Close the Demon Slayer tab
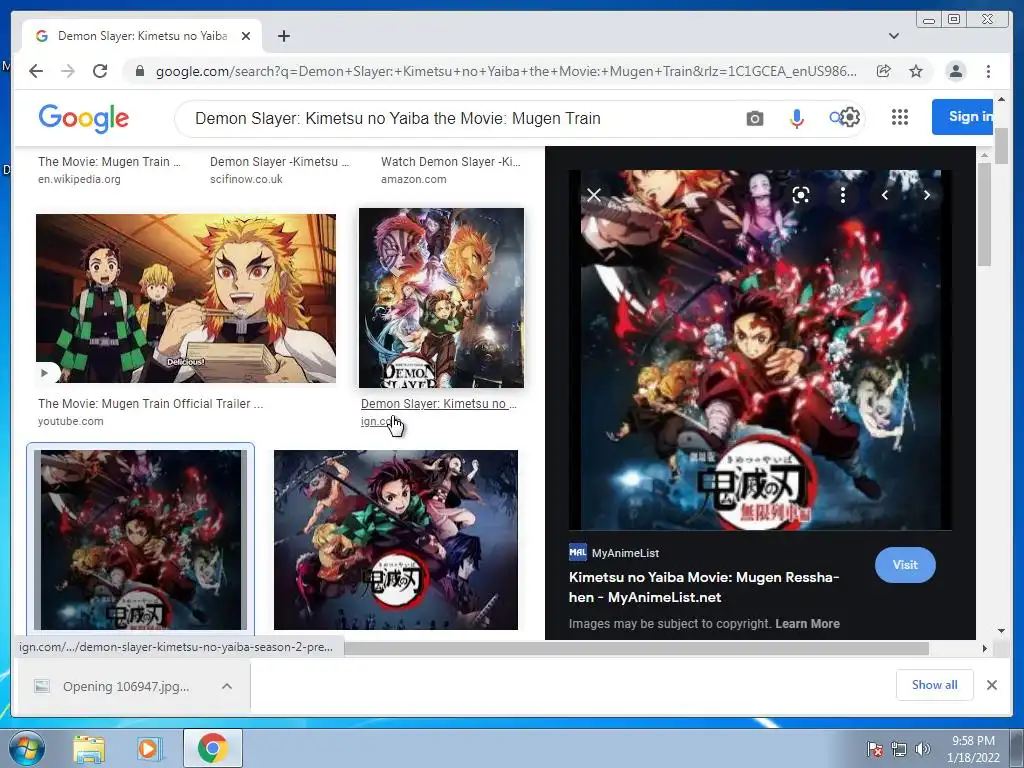 coord(246,36)
